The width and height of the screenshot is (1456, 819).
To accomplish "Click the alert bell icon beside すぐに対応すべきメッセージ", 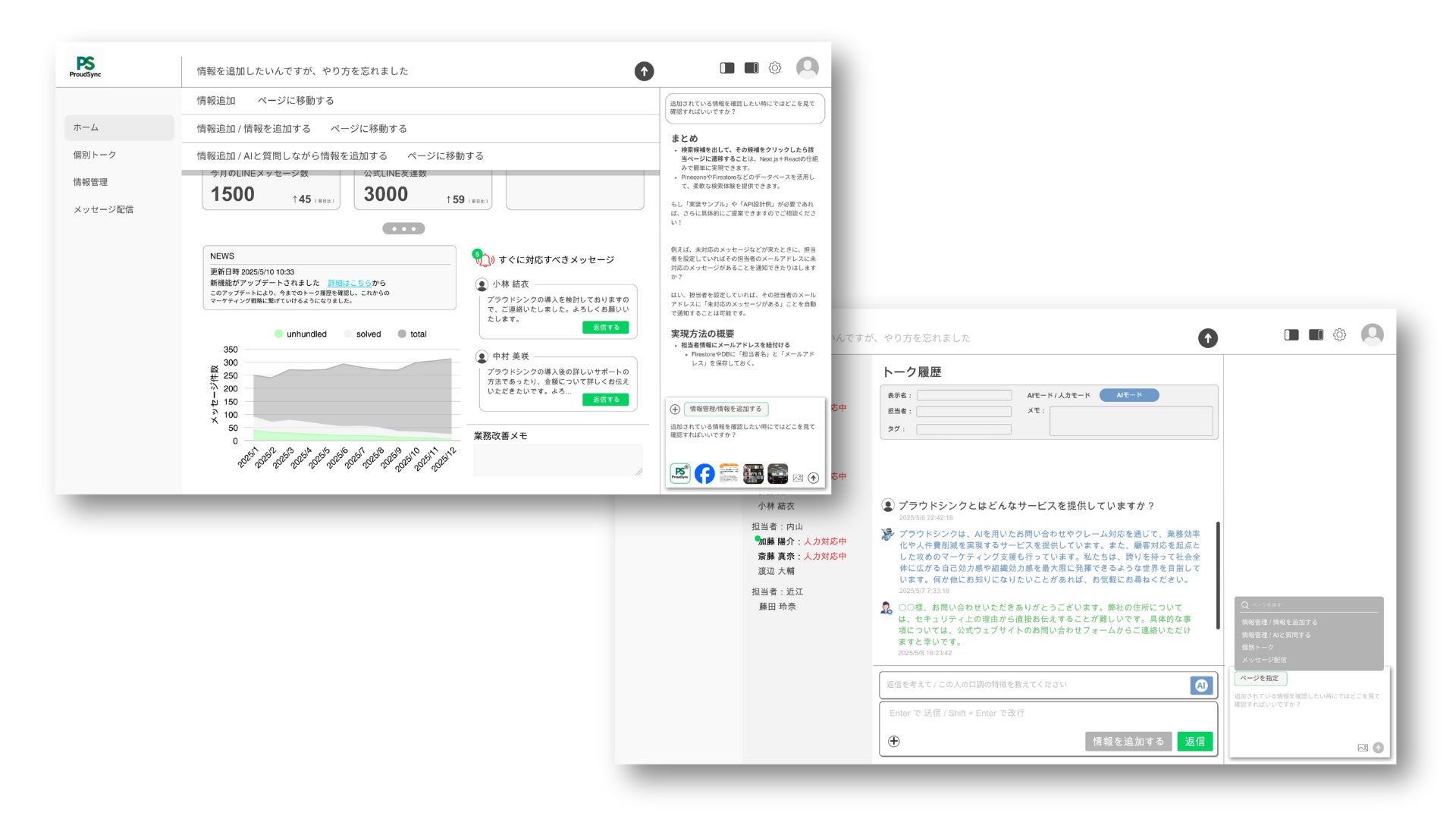I will [x=484, y=259].
